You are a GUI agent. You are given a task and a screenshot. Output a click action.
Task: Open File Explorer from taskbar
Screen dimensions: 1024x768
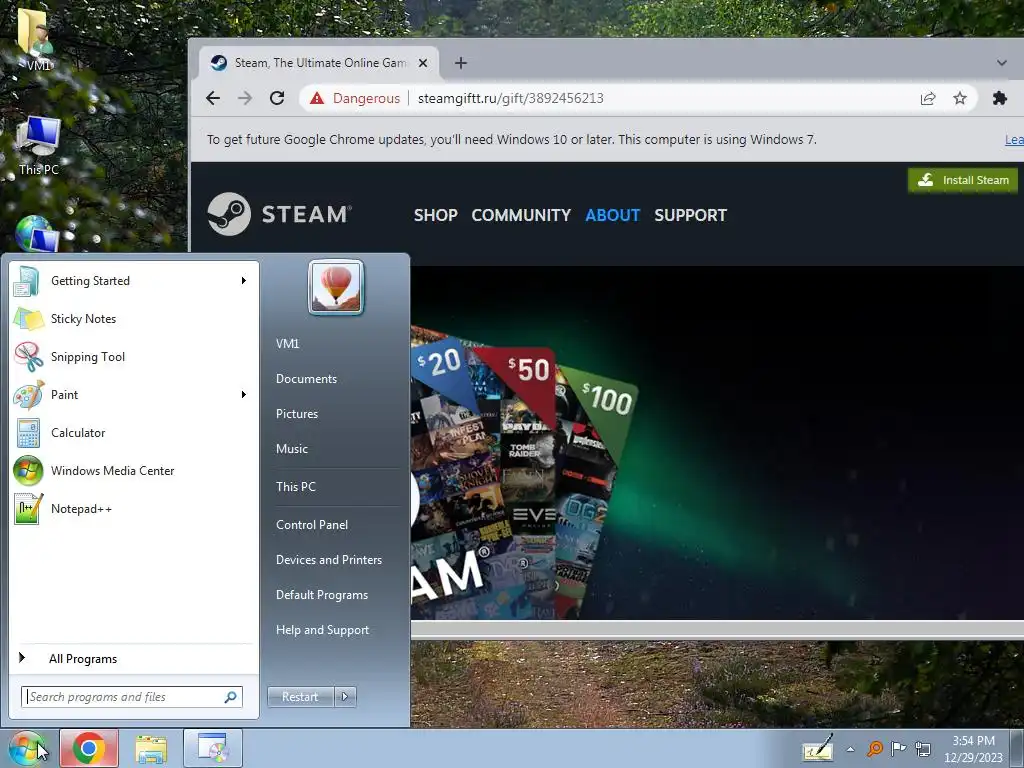151,748
